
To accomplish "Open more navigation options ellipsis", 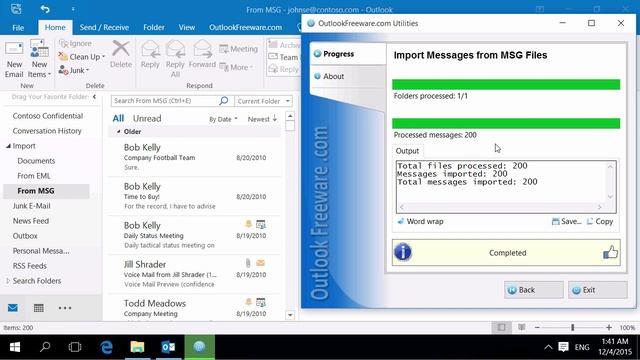I will 65,308.
